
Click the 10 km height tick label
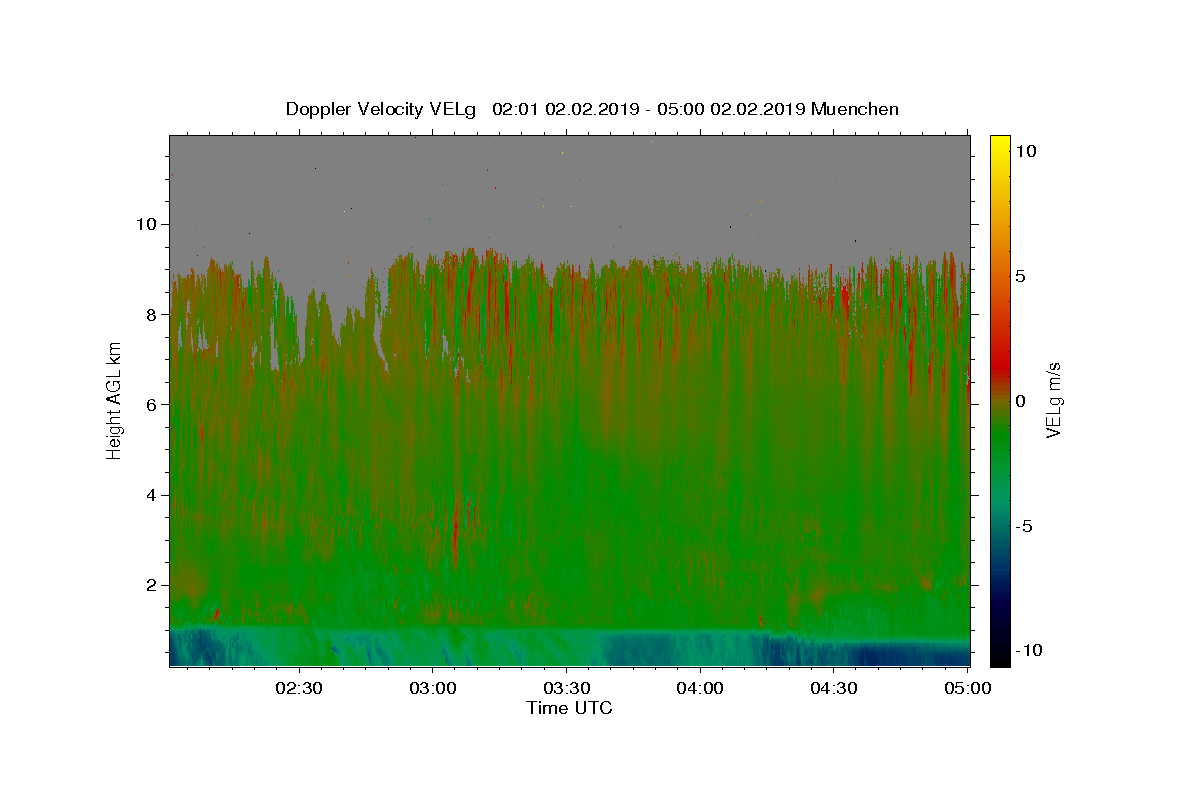point(148,224)
